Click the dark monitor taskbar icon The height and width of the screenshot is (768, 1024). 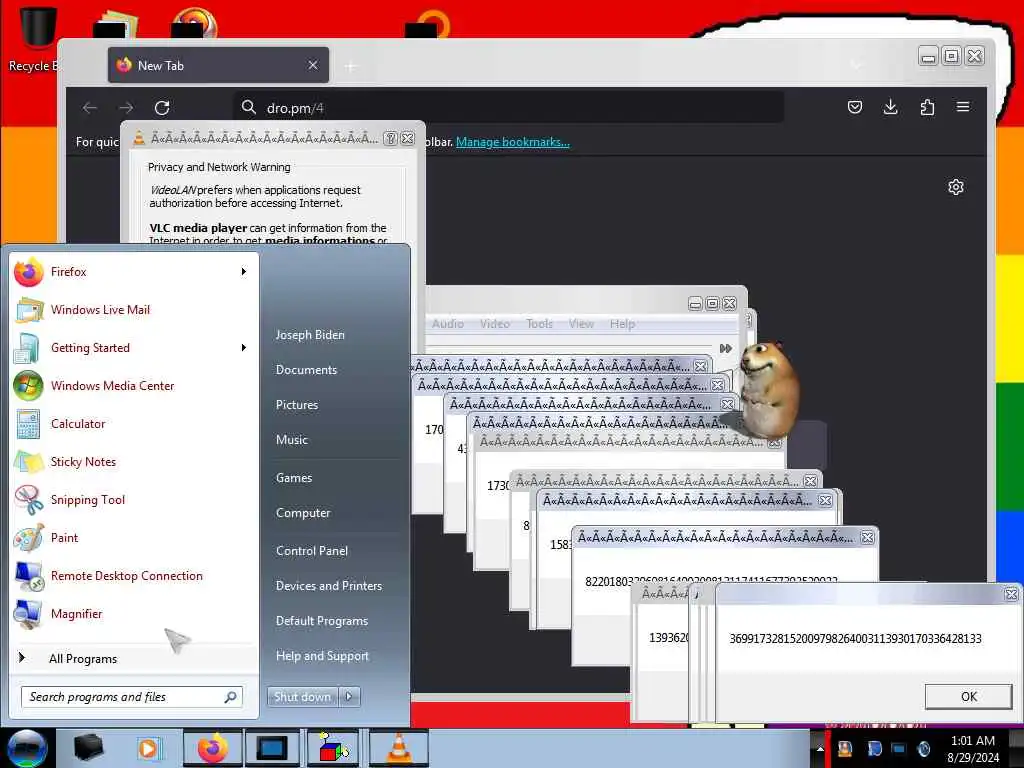click(272, 748)
